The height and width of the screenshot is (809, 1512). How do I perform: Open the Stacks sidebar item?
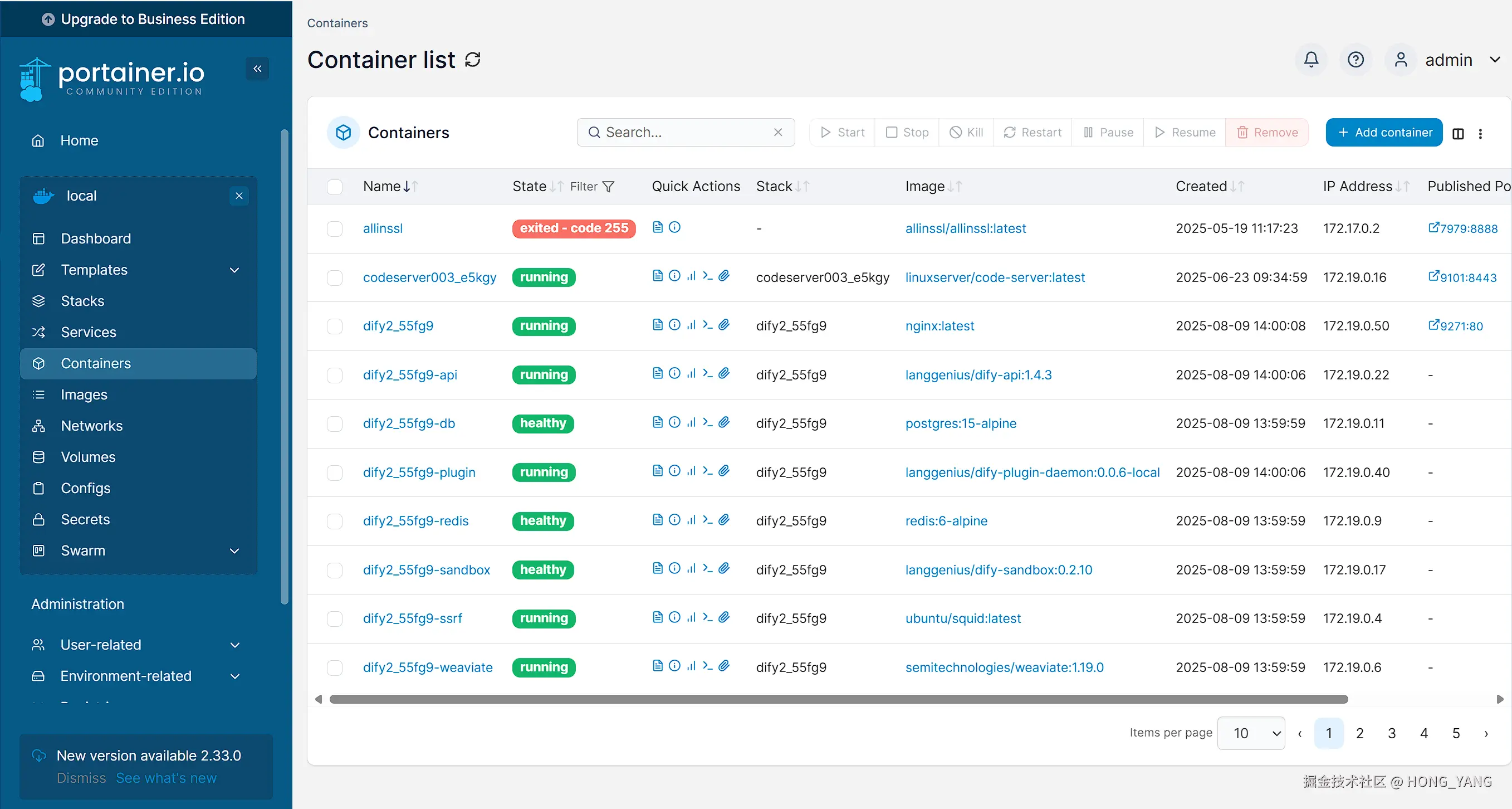pyautogui.click(x=83, y=300)
